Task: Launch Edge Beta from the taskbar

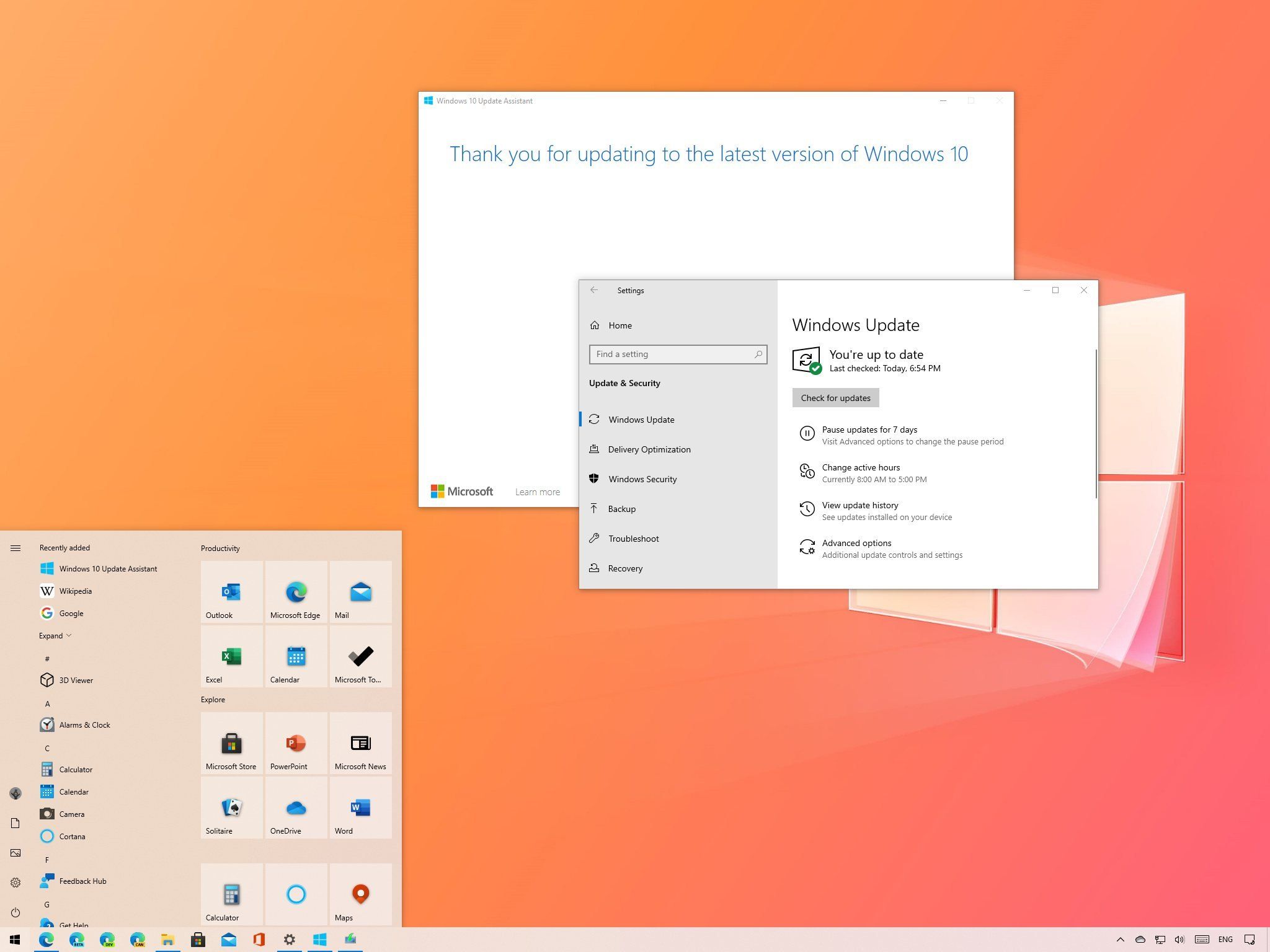Action: pyautogui.click(x=78, y=940)
